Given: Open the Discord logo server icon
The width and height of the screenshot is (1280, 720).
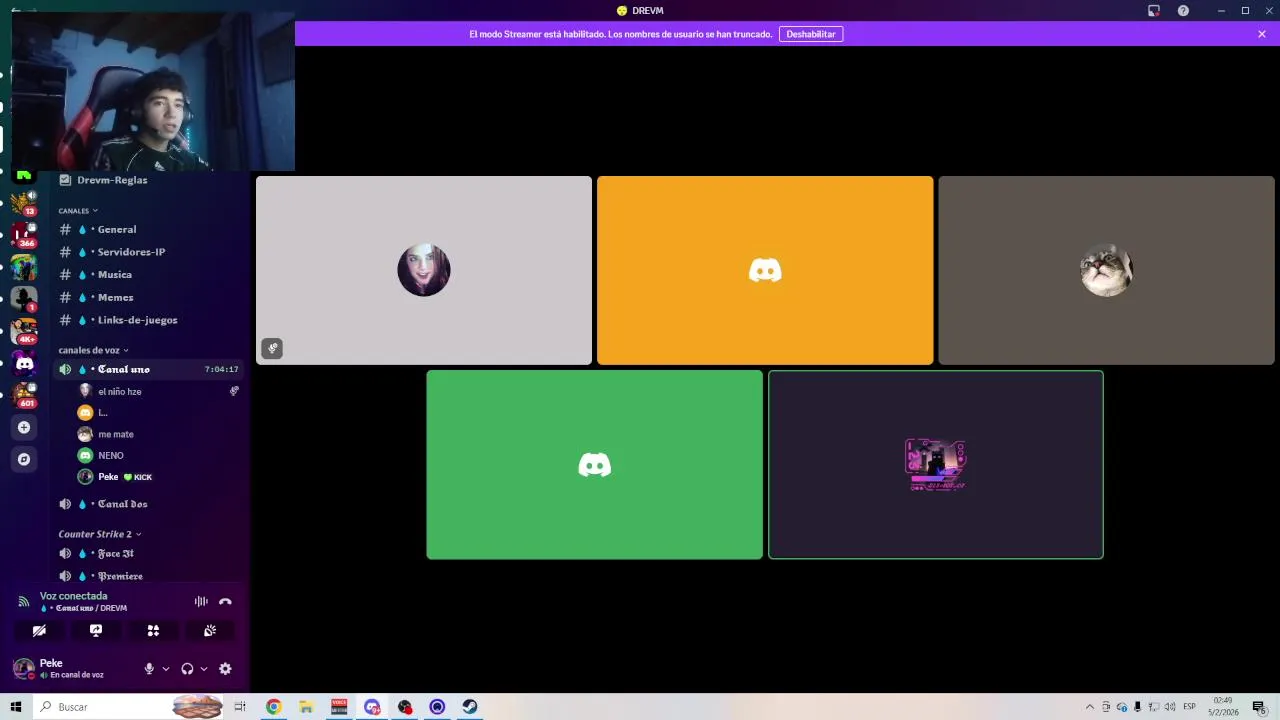Looking at the screenshot, I should click(24, 363).
